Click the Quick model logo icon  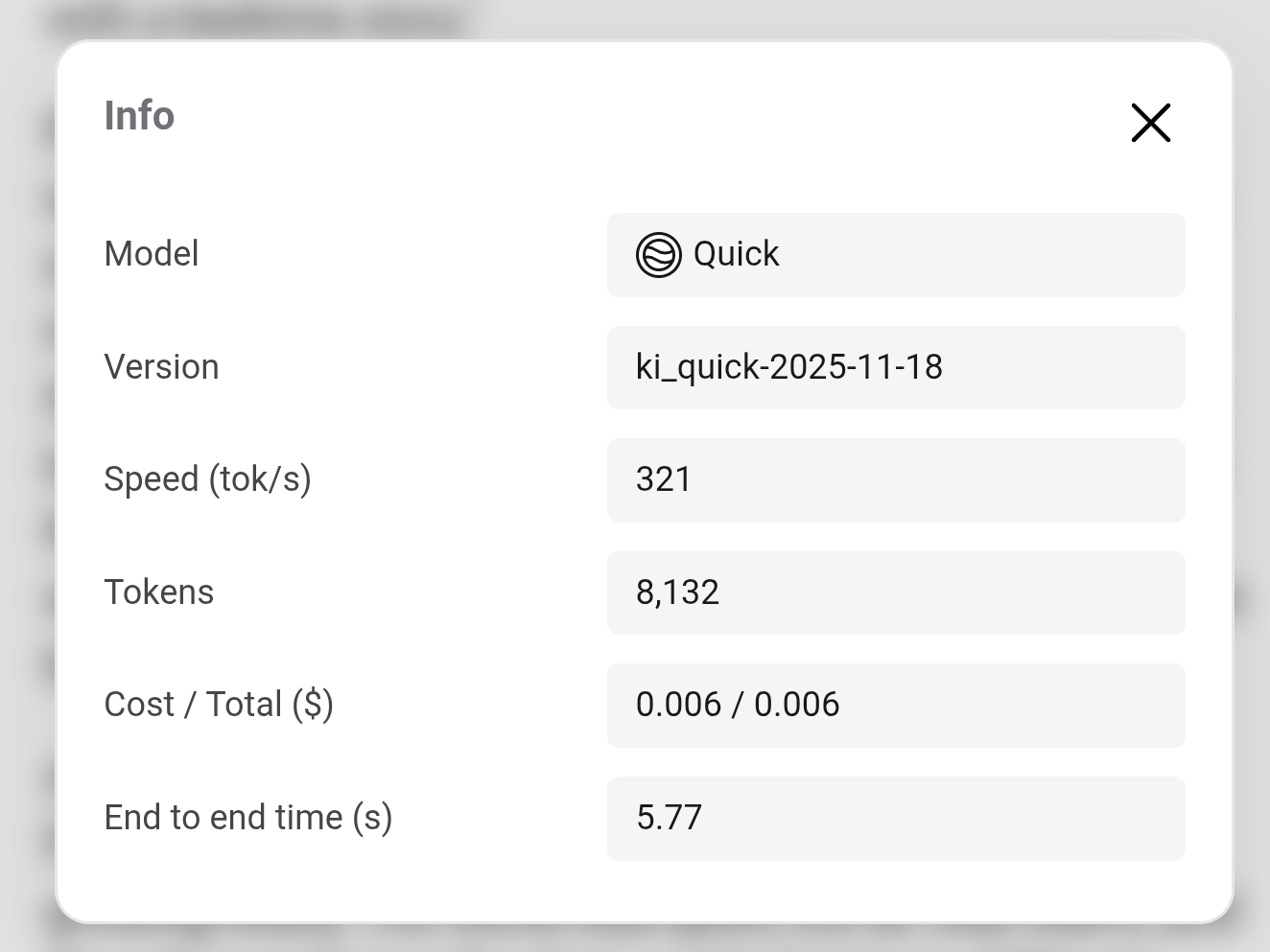pyautogui.click(x=659, y=255)
